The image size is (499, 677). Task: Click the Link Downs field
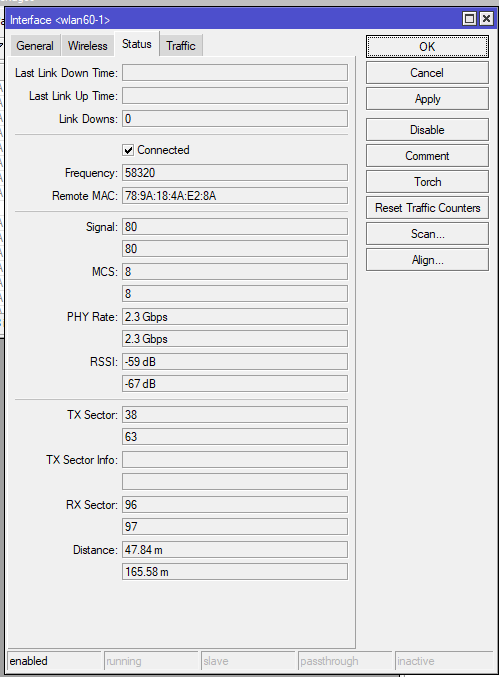(x=235, y=119)
